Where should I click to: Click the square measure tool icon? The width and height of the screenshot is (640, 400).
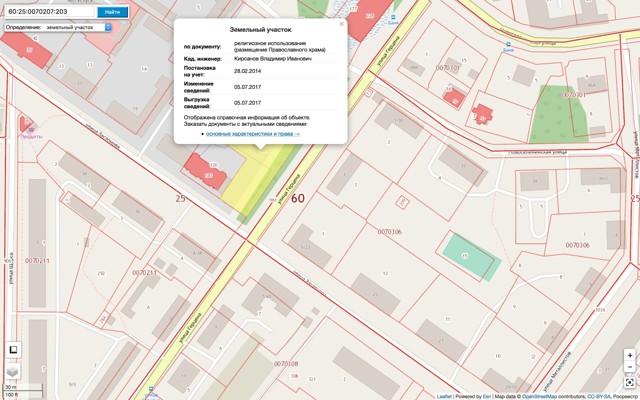pos(13,349)
